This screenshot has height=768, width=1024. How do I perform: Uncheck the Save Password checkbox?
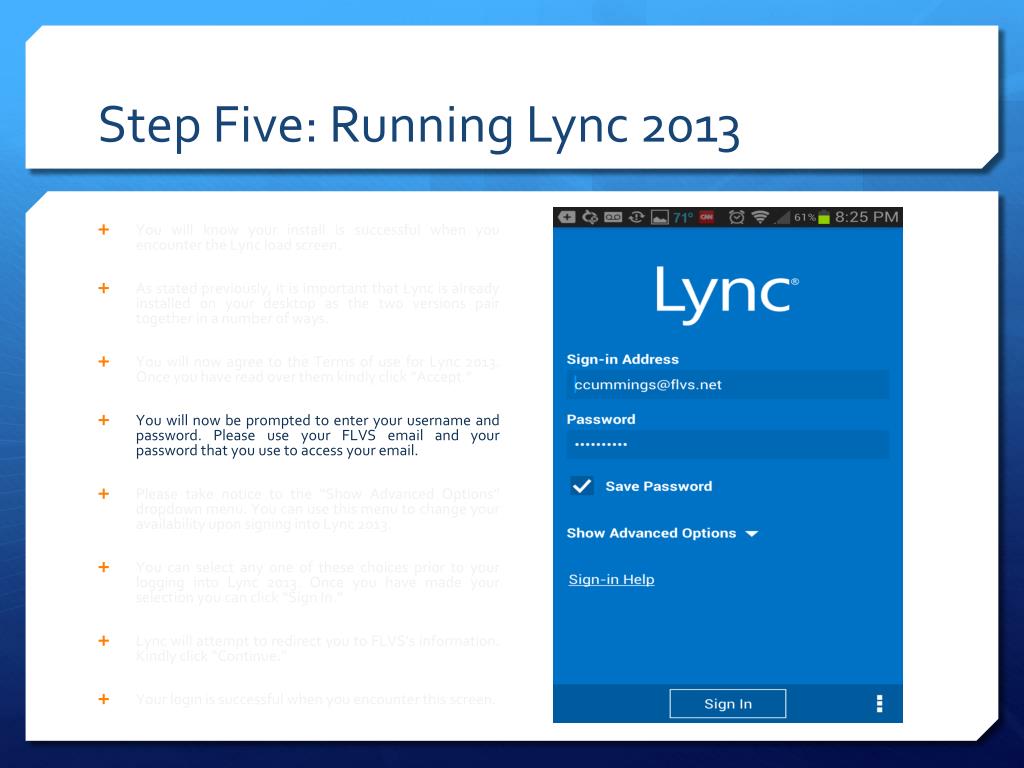point(582,486)
